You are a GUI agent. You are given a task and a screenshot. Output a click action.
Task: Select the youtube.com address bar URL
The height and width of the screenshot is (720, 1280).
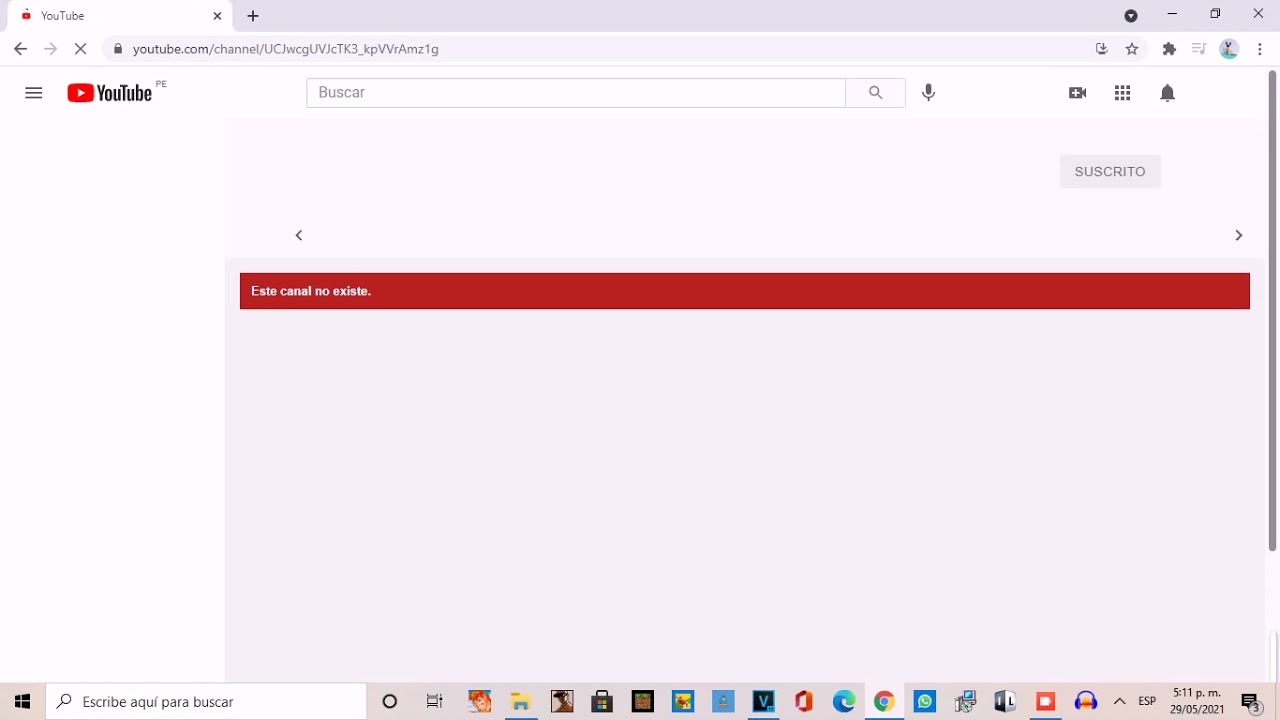[x=285, y=49]
